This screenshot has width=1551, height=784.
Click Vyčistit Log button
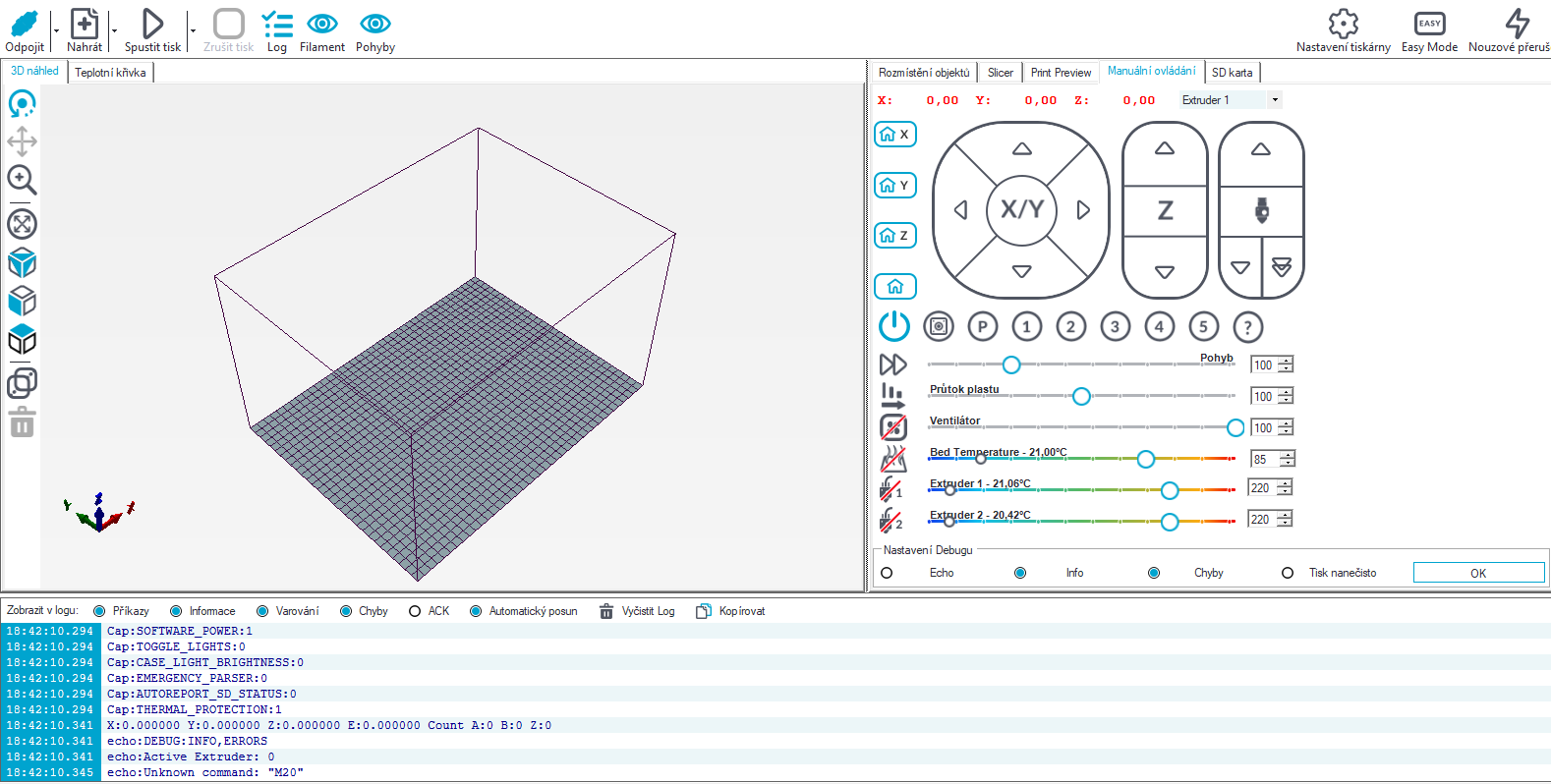coord(637,611)
